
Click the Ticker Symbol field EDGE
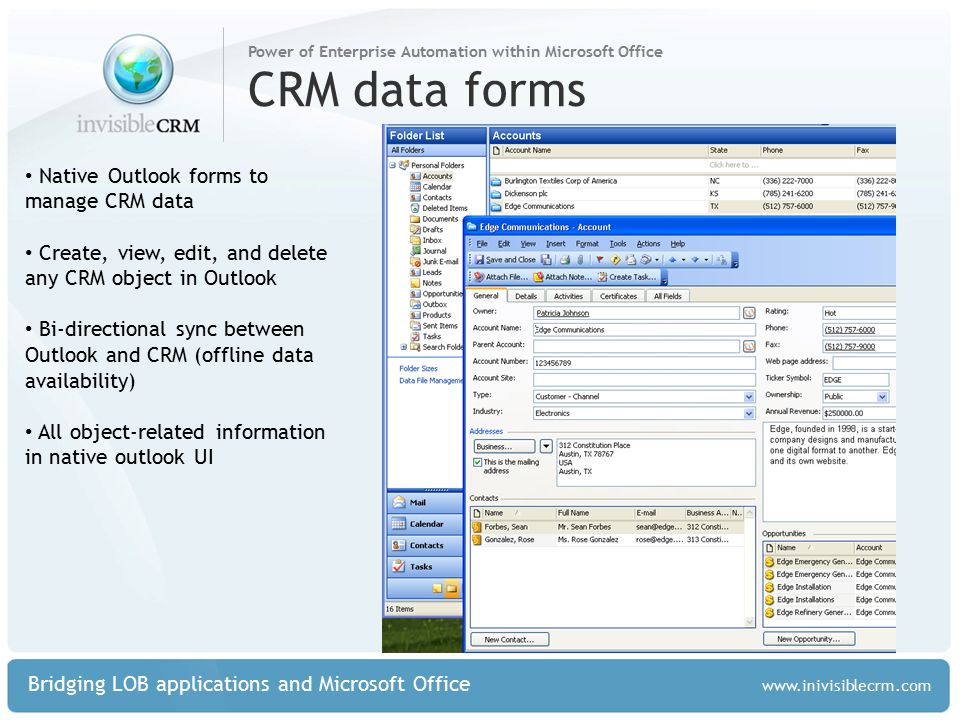(x=855, y=380)
